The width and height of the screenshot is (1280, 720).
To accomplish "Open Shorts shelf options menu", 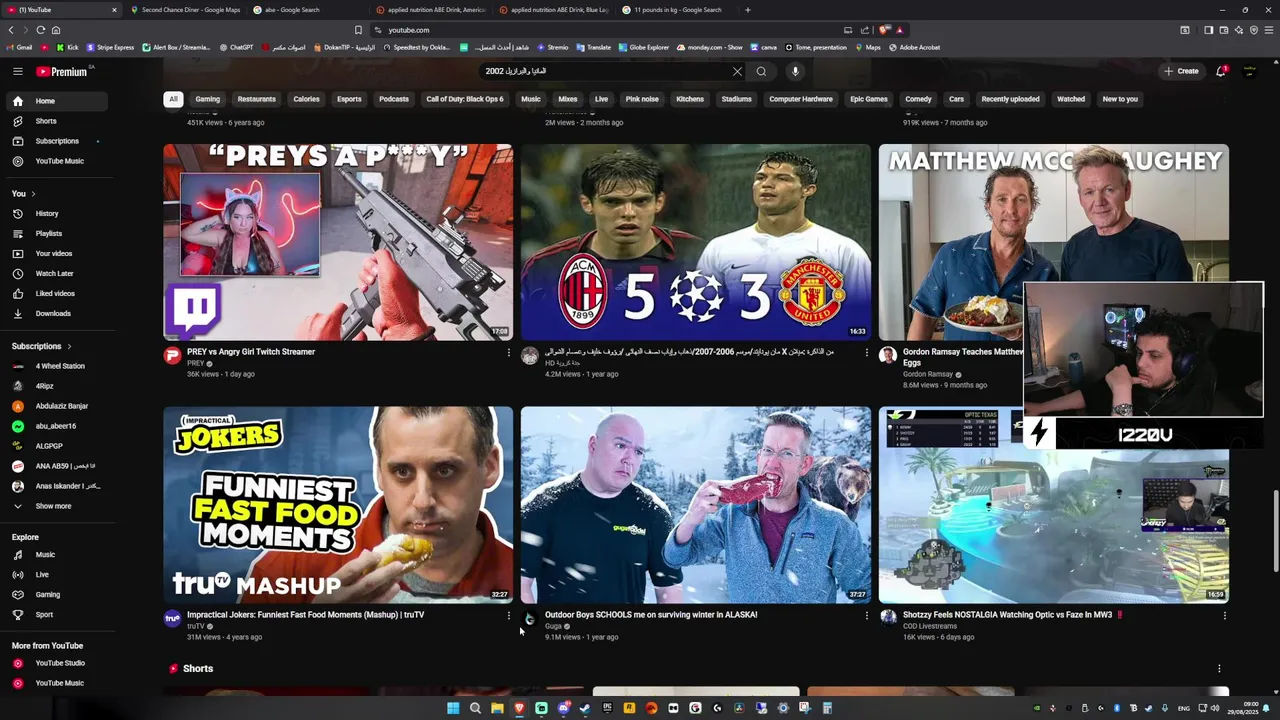I will (x=1218, y=668).
